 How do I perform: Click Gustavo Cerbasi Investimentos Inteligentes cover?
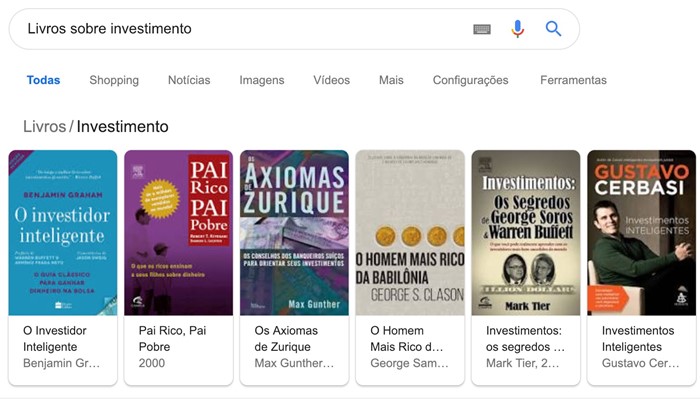click(641, 232)
